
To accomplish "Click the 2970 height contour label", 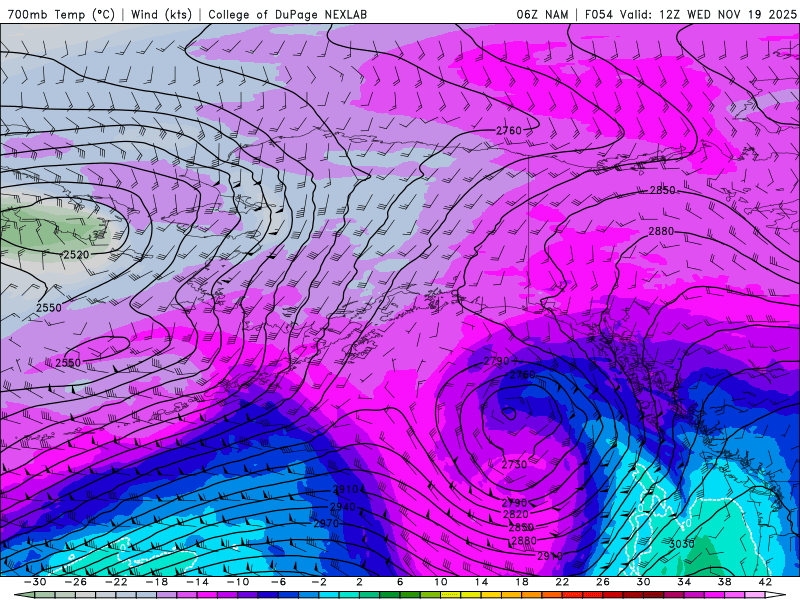I will pyautogui.click(x=326, y=523).
